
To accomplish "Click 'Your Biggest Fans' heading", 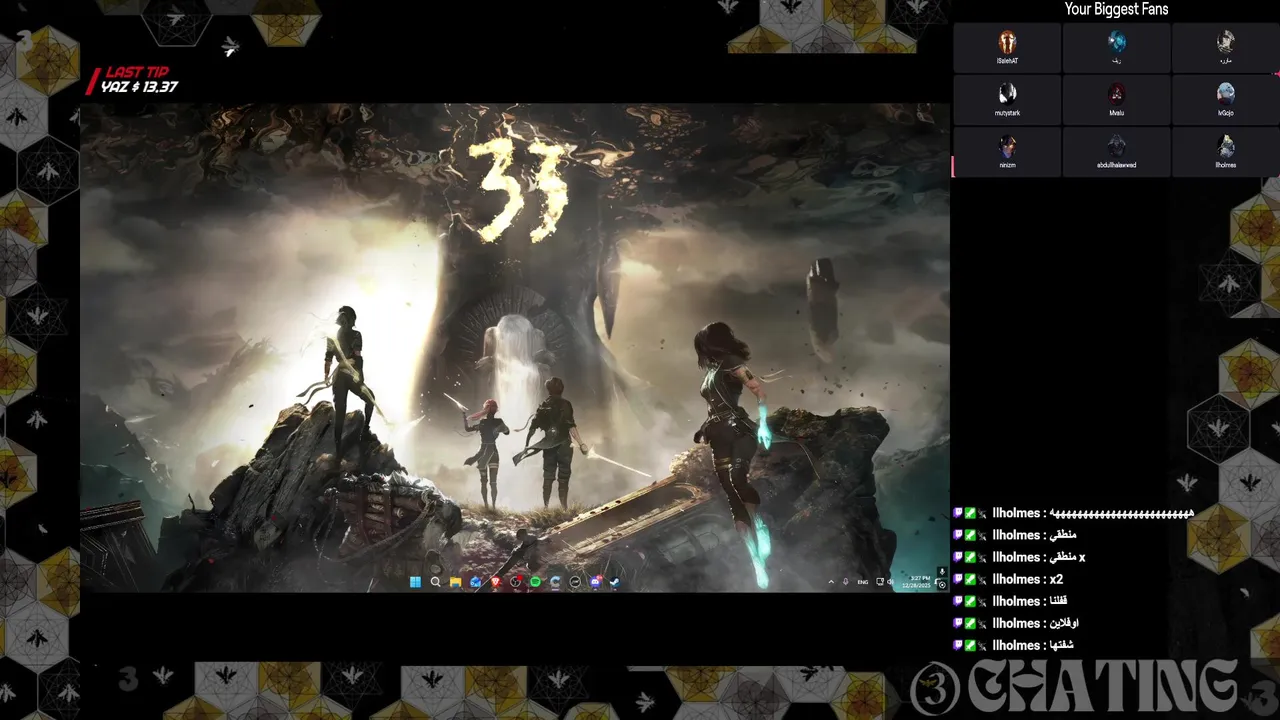I will (1116, 9).
